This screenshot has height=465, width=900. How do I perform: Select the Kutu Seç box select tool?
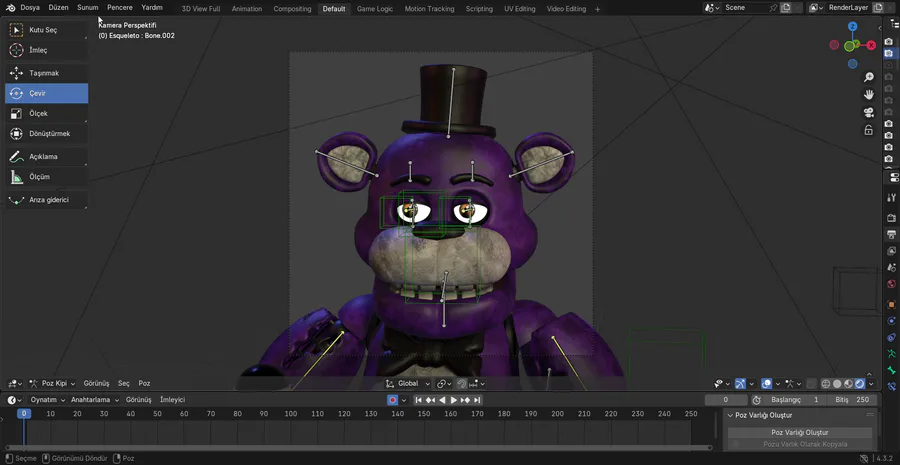(46, 30)
